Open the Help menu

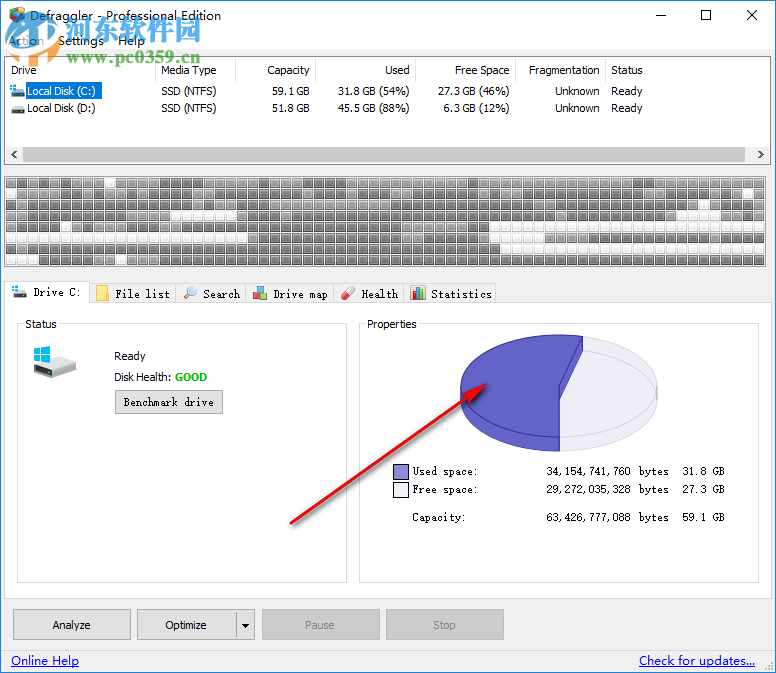click(x=131, y=41)
